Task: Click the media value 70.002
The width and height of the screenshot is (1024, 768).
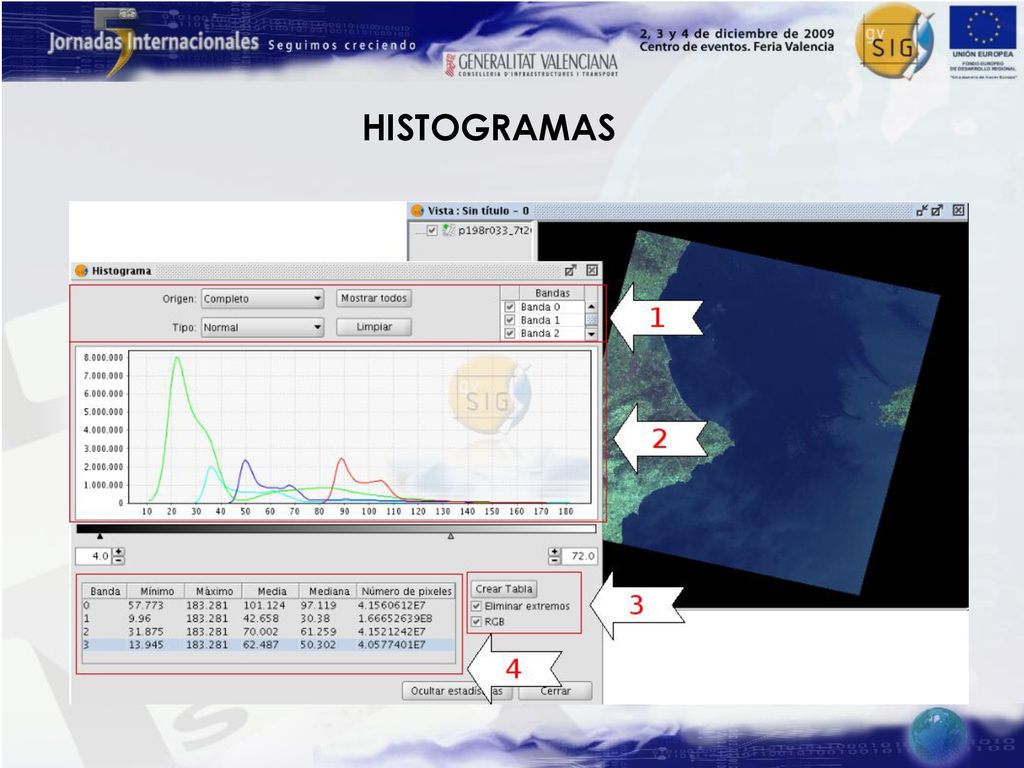Action: point(261,632)
